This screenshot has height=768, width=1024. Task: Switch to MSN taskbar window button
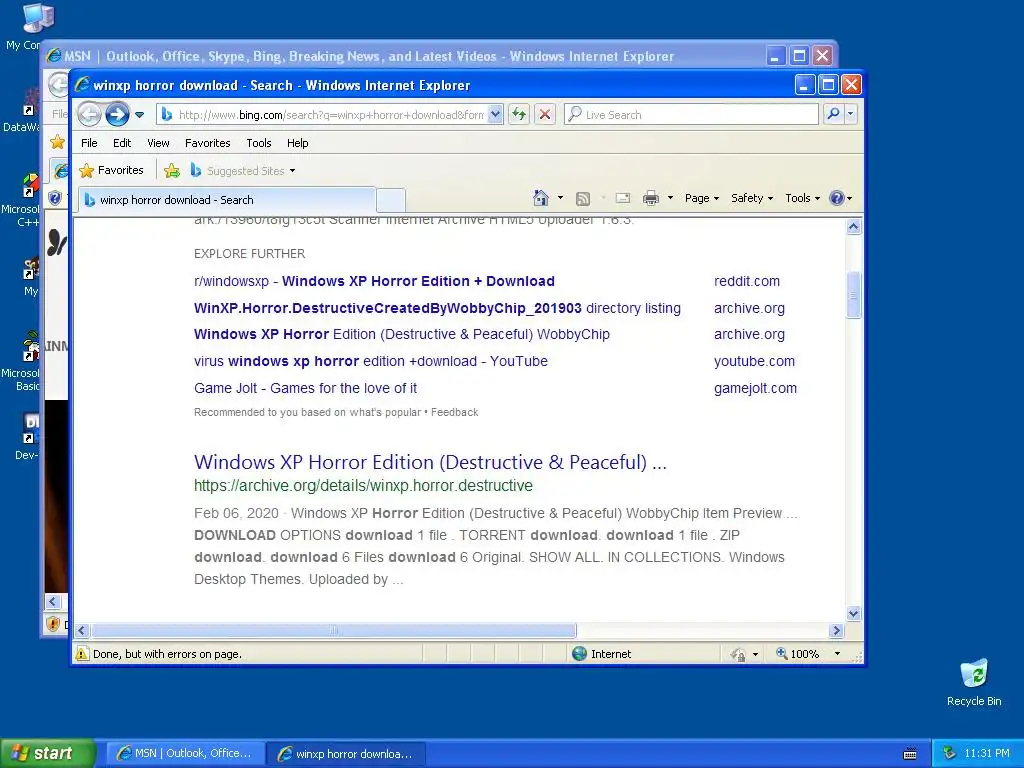click(185, 754)
